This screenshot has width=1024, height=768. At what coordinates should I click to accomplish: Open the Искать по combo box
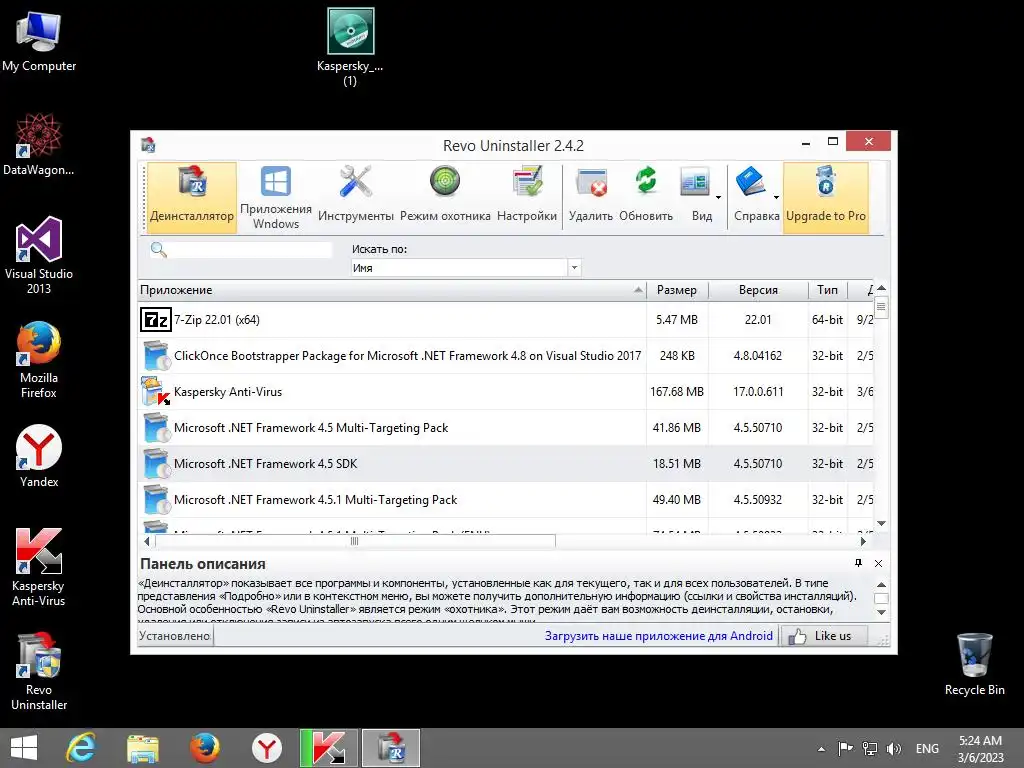pyautogui.click(x=466, y=268)
